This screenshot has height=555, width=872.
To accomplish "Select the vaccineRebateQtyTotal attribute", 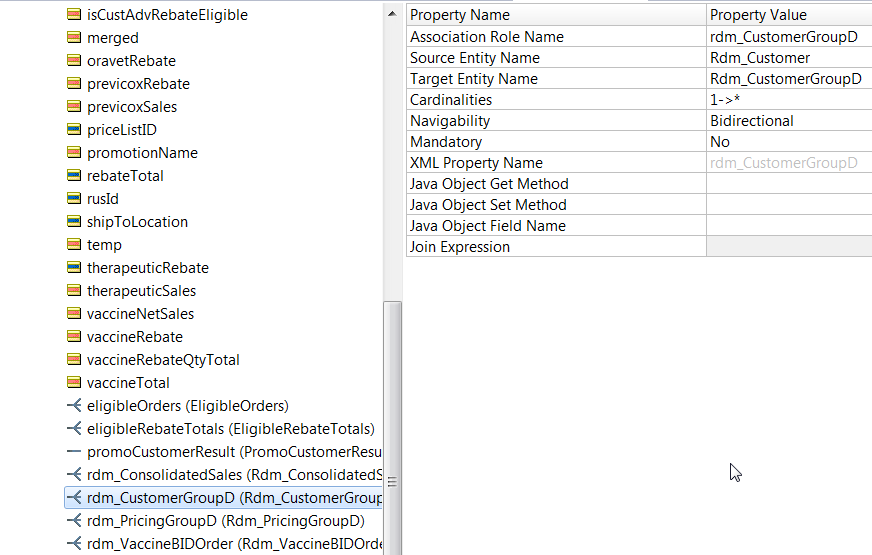I will [x=163, y=359].
